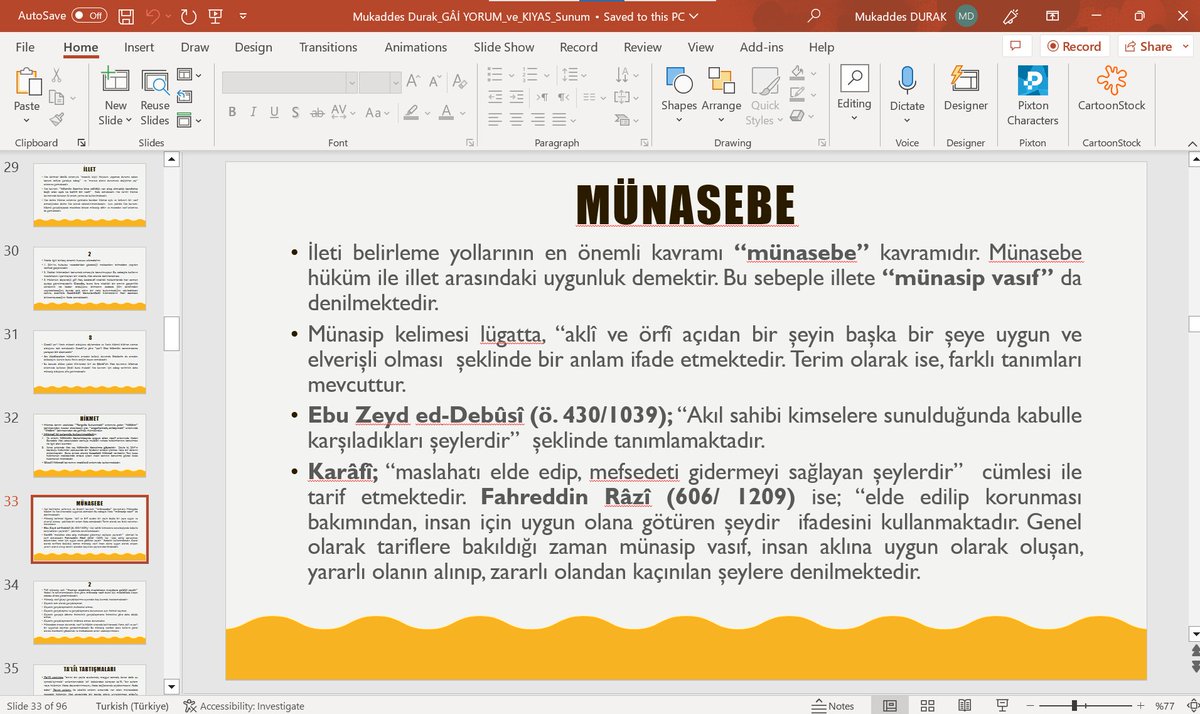
Task: Toggle Bold formatting
Action: [232, 112]
